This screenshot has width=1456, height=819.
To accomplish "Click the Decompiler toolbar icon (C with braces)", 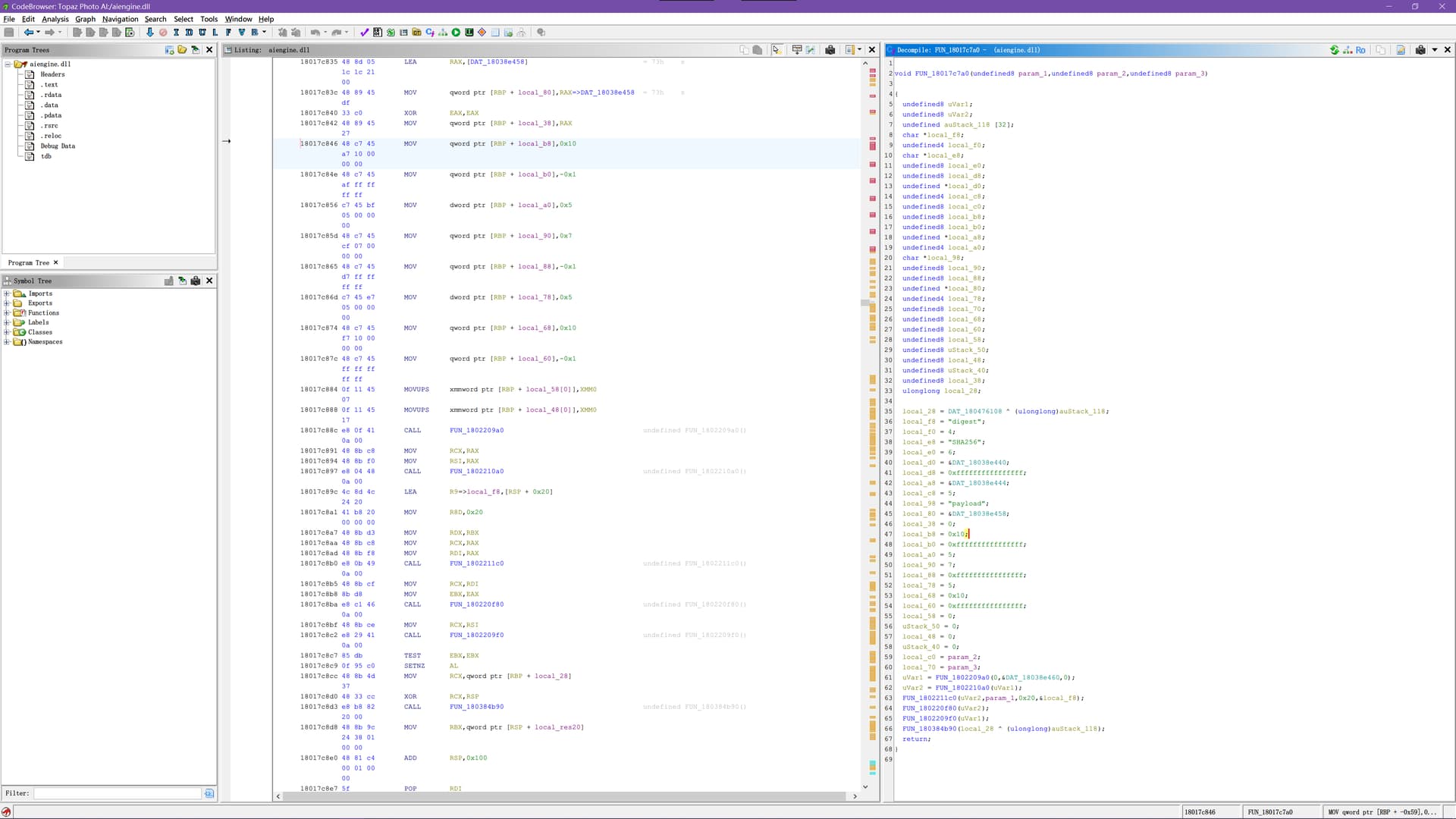I will click(x=430, y=33).
